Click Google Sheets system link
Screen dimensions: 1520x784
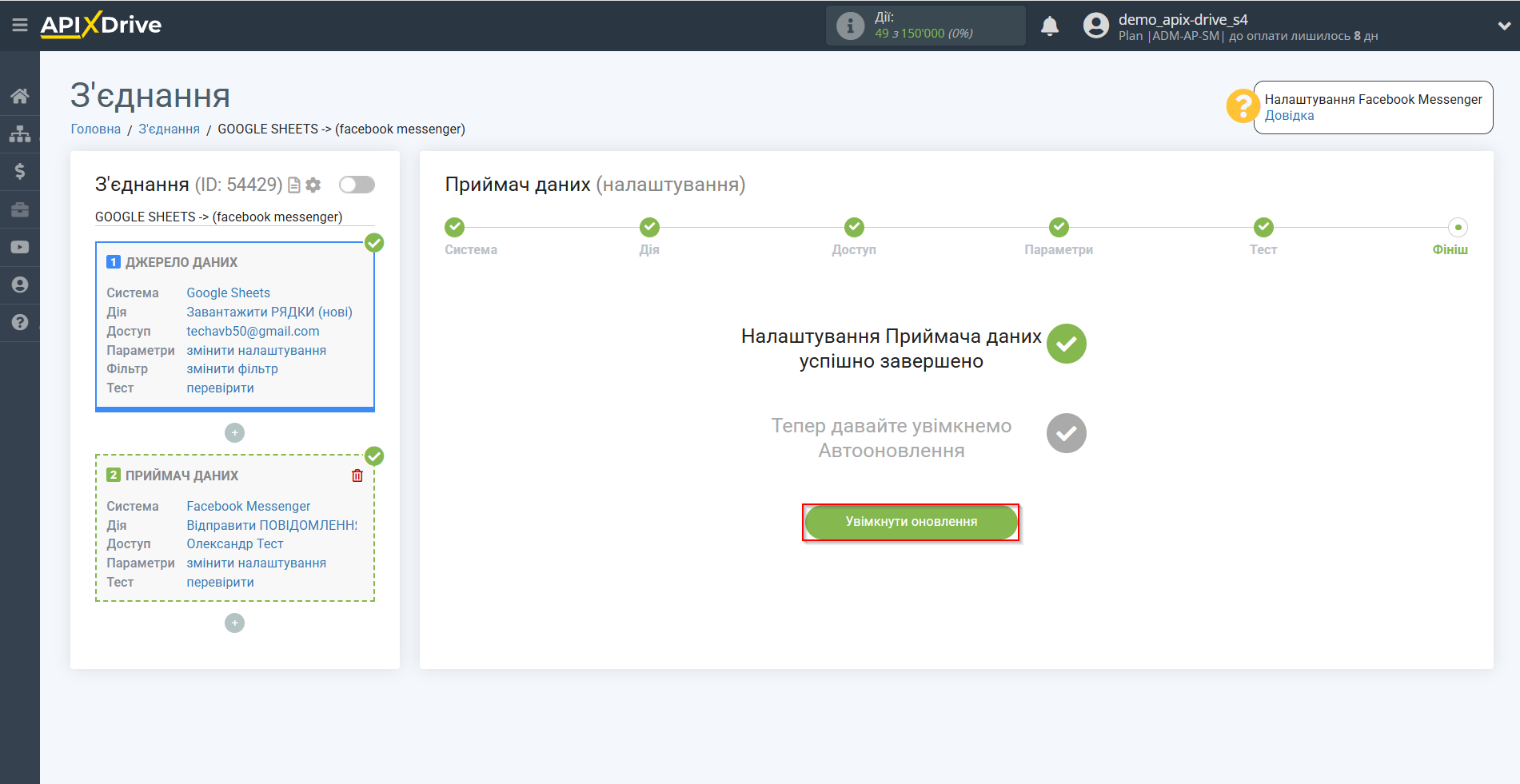tap(229, 293)
